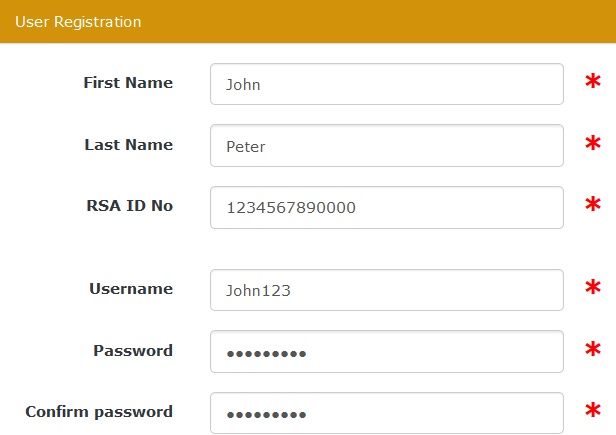Click the red asterisk beside Last Name
Viewport: 616px width, 435px height.
pyautogui.click(x=594, y=145)
